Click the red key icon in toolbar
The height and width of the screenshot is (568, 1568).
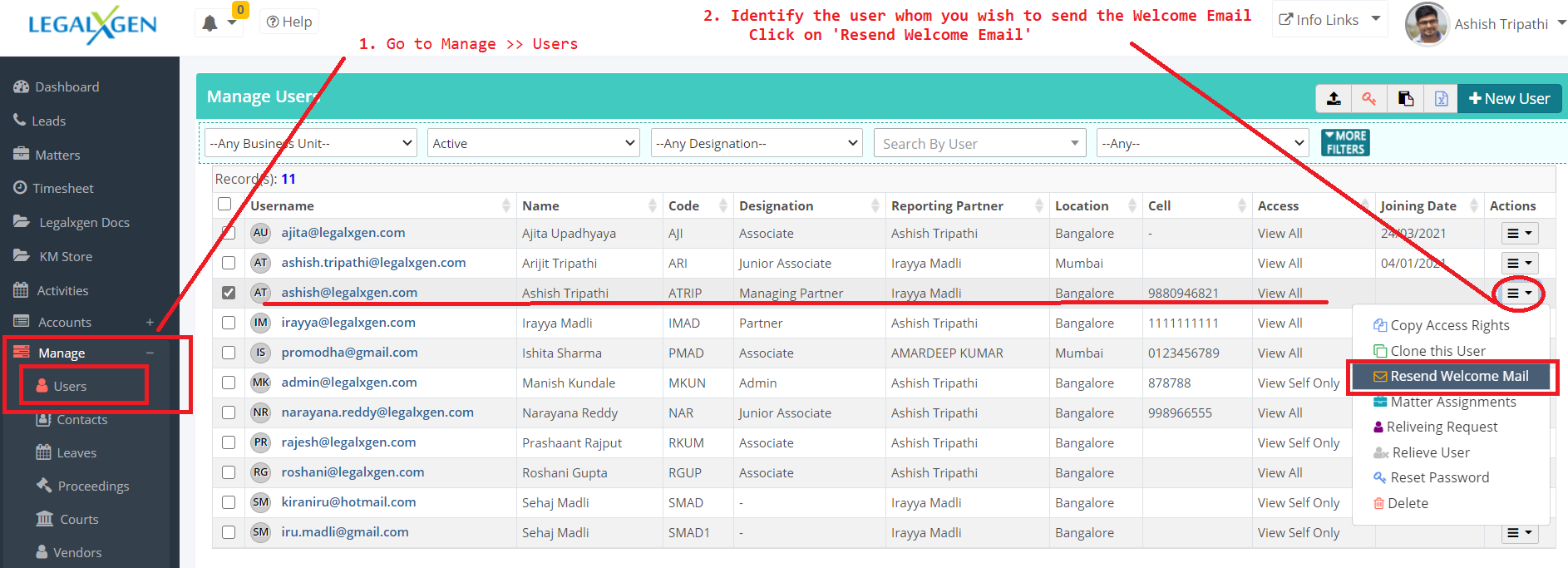[x=1369, y=99]
